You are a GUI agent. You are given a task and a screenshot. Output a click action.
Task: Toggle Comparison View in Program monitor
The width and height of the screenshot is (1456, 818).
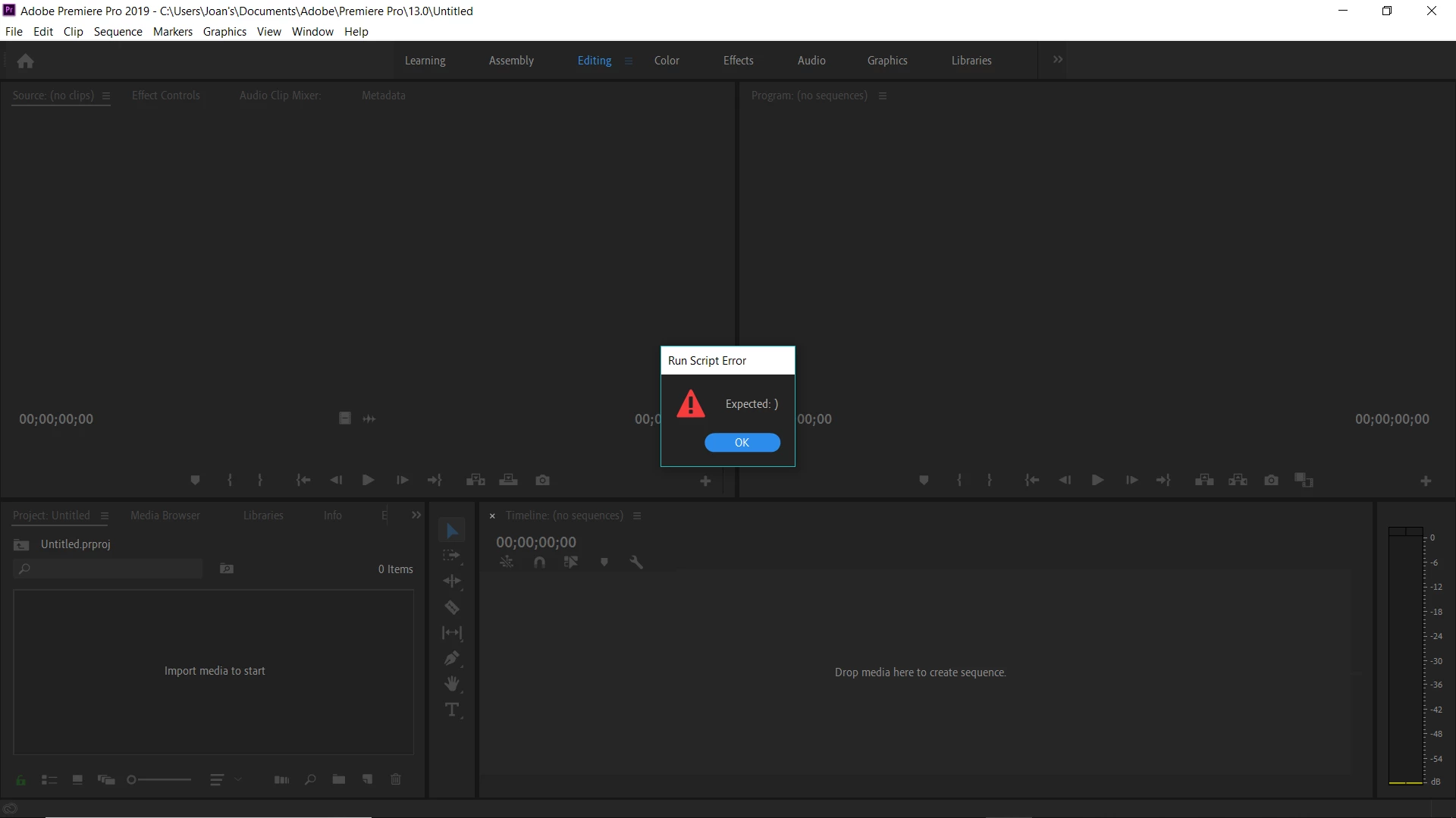tap(1304, 481)
